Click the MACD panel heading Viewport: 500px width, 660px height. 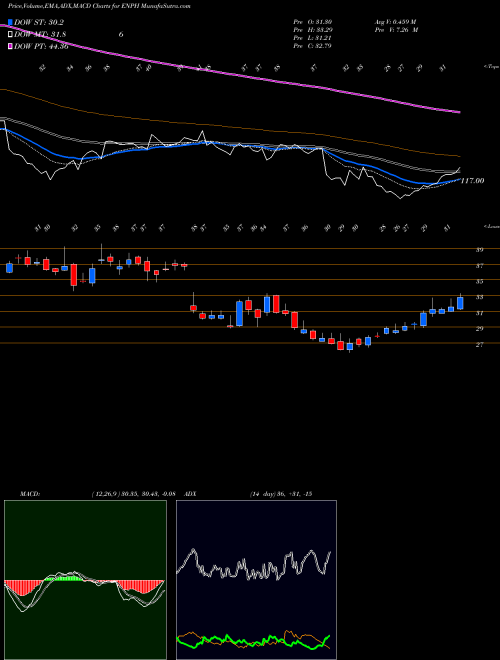pyautogui.click(x=30, y=494)
